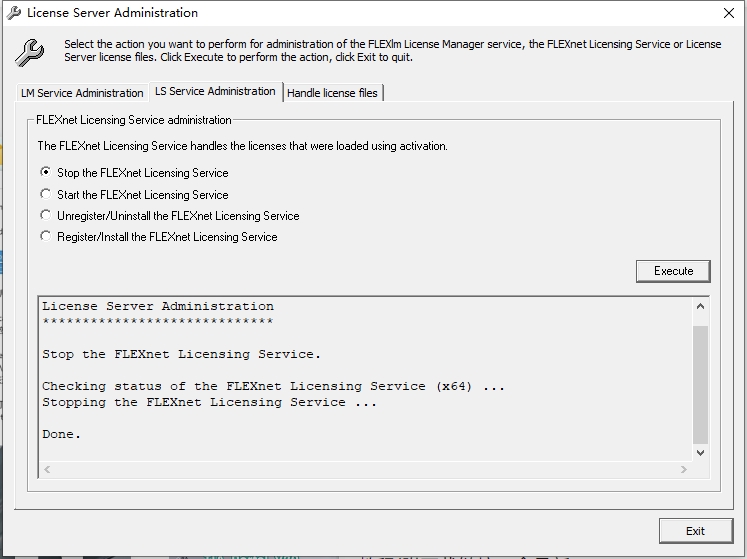
Task: Click the output log's scroll down arrow
Action: (700, 453)
